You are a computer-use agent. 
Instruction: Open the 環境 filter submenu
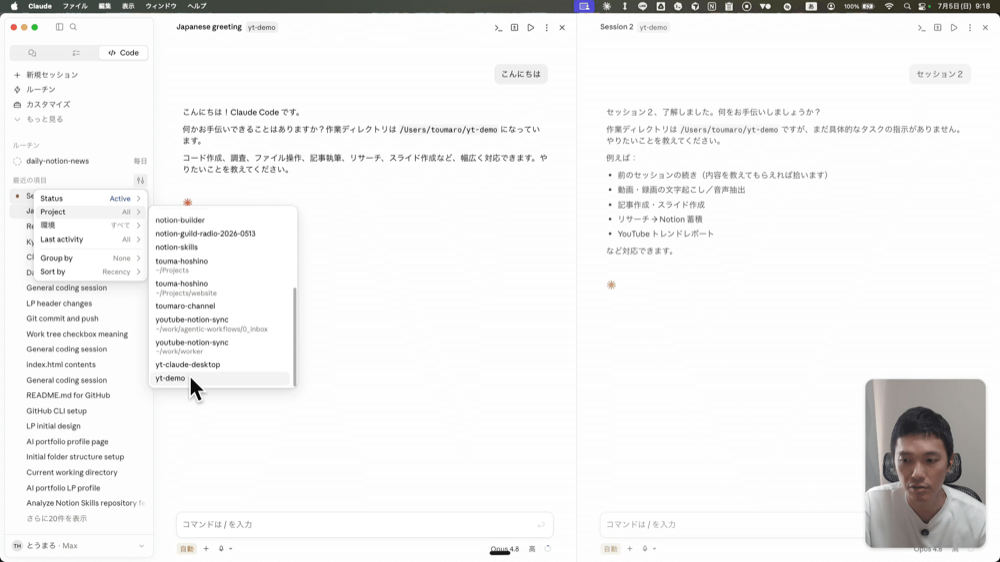tap(90, 225)
